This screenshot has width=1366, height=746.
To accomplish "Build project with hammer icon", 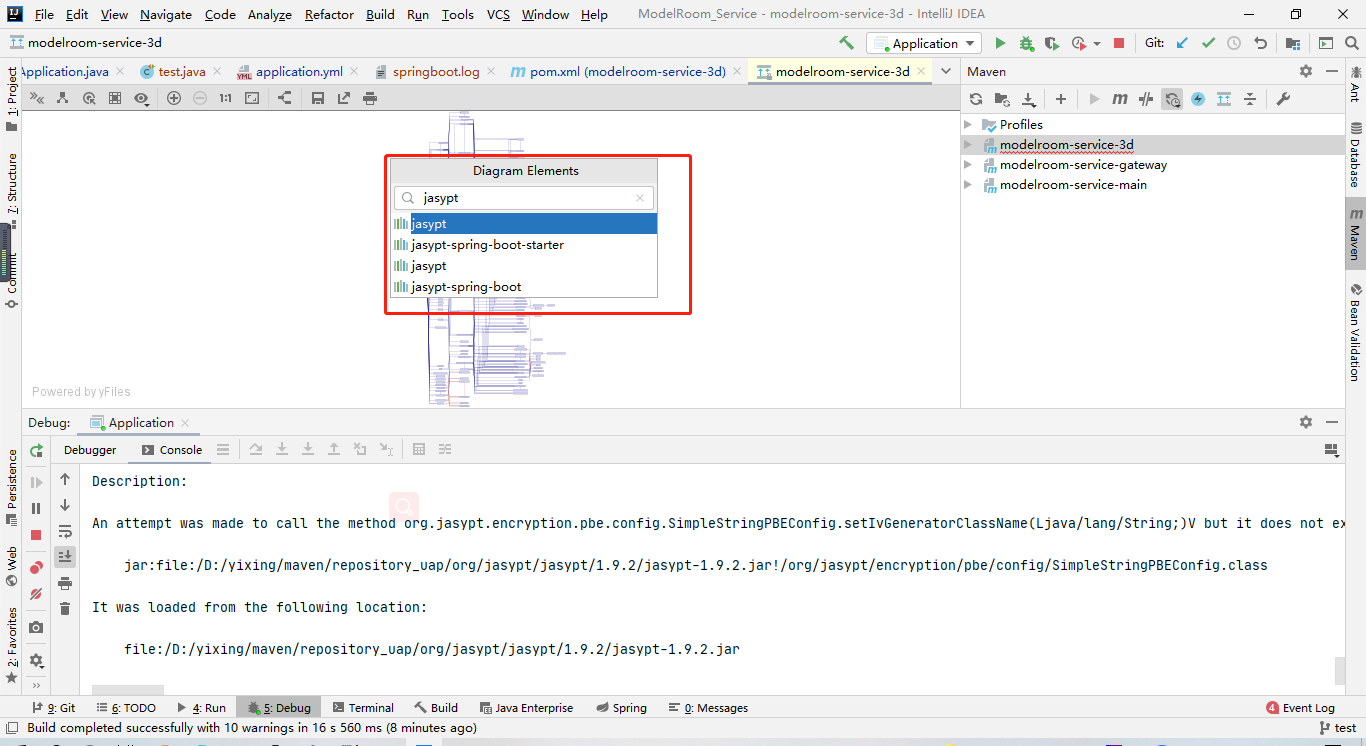I will click(x=846, y=43).
